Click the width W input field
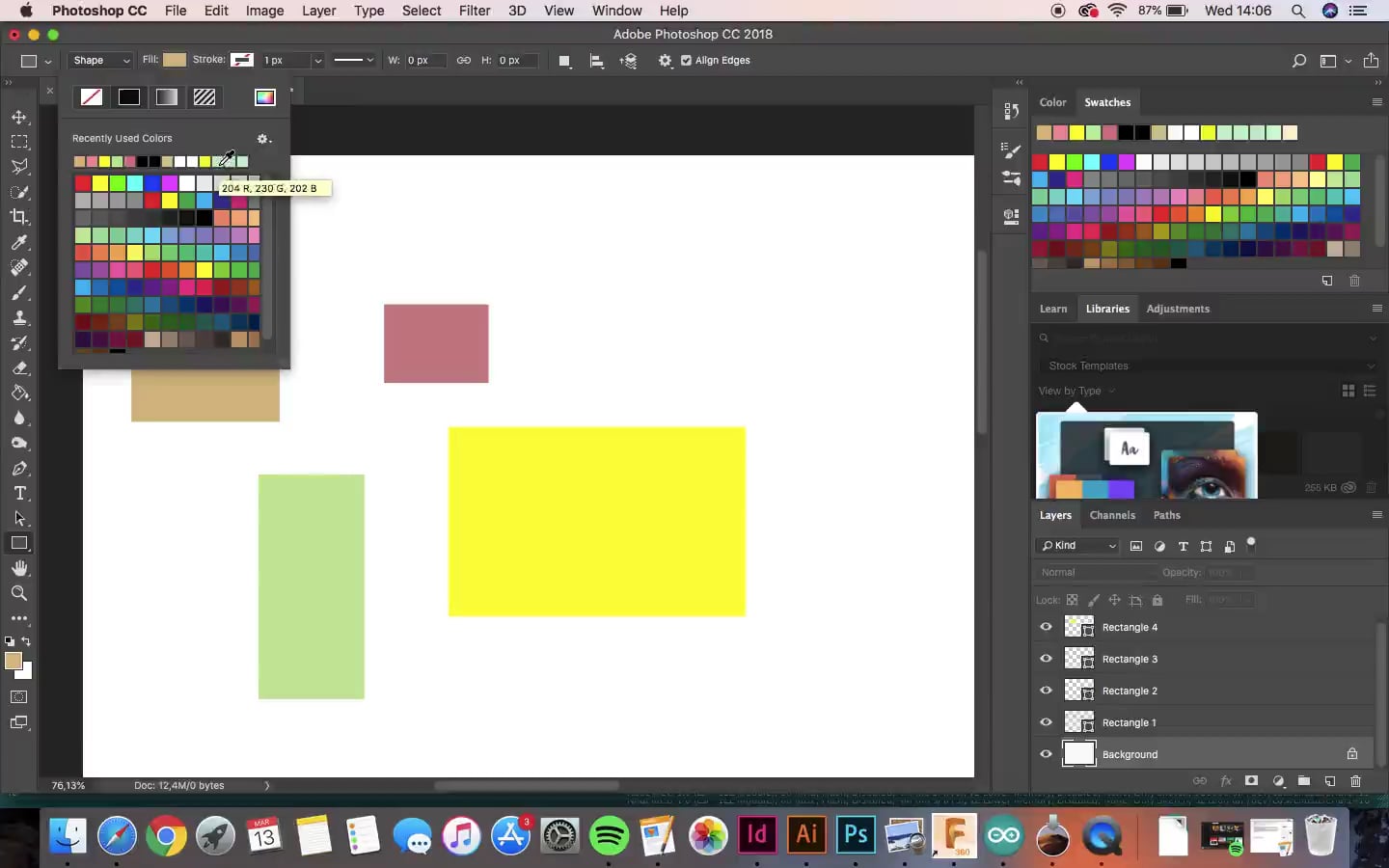 coord(425,60)
